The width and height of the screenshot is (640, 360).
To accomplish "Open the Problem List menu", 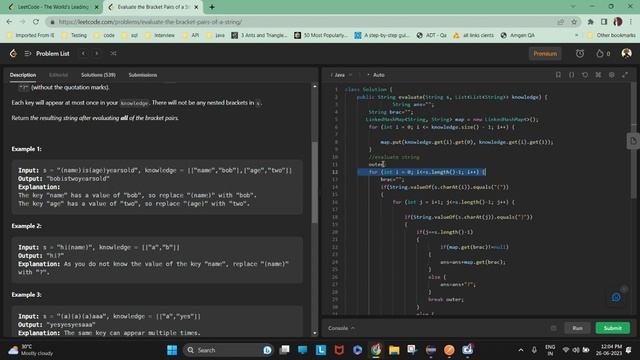I will point(47,53).
